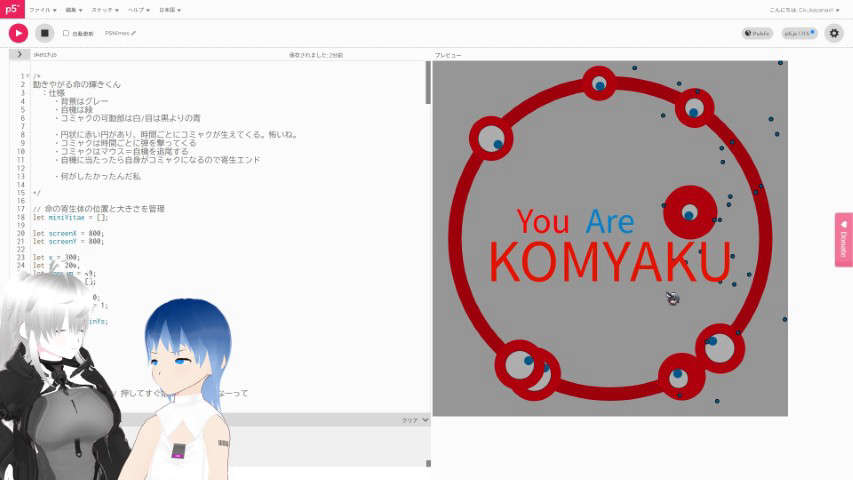Screen dimensions: 853x480
Task: Stop the running sketch
Action: coord(44,33)
